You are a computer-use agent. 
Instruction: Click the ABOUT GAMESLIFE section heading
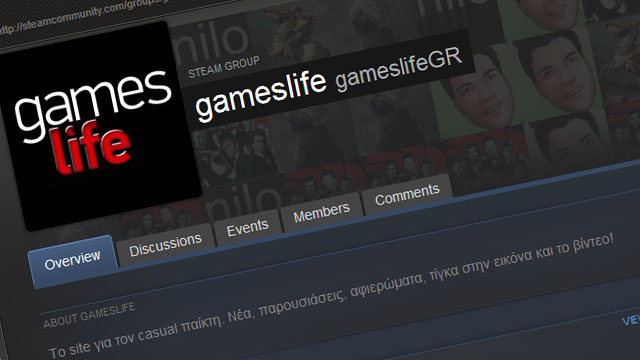coord(89,316)
